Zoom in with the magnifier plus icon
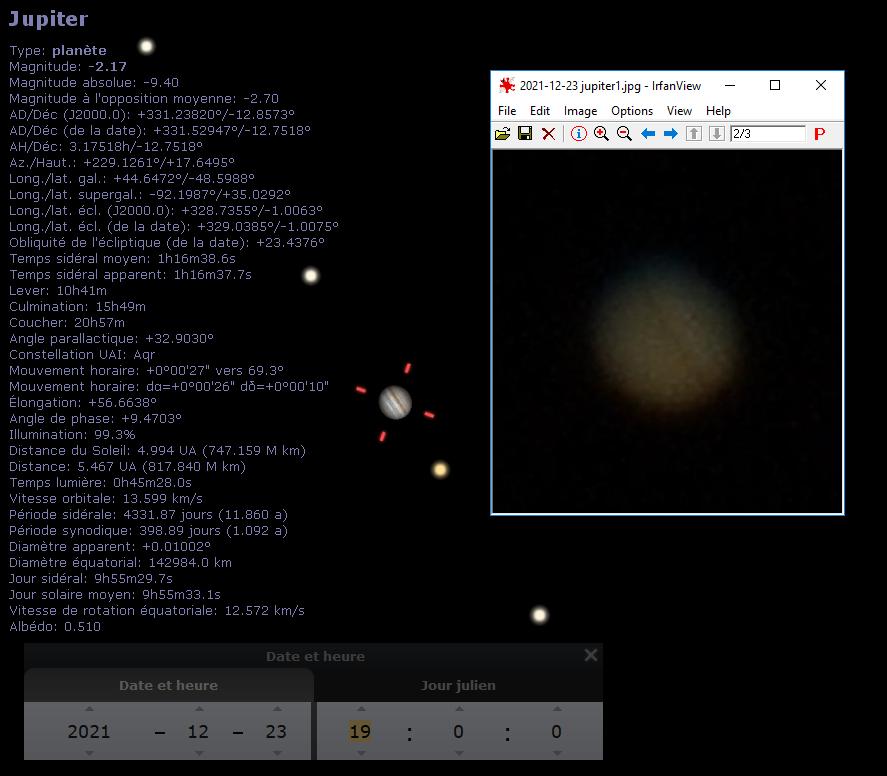This screenshot has width=887, height=776. coord(601,134)
